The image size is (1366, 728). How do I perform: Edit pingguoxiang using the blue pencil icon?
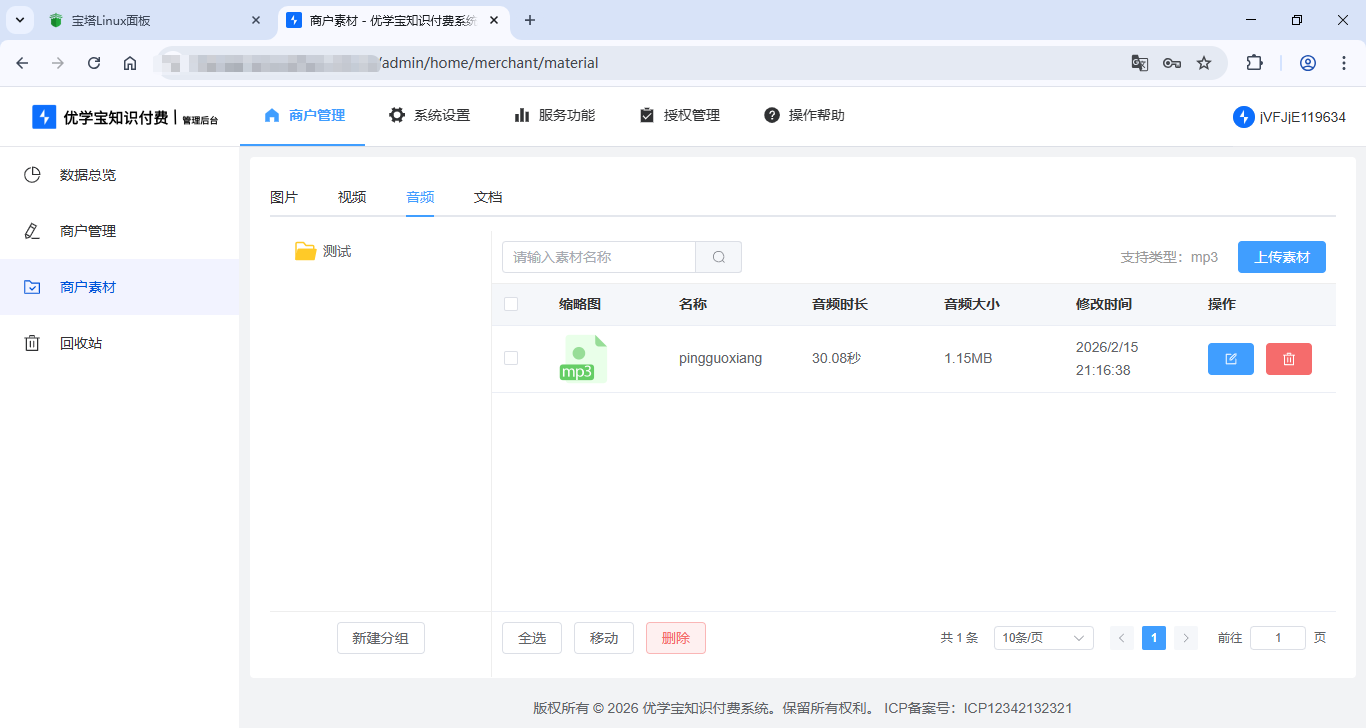pos(1230,358)
